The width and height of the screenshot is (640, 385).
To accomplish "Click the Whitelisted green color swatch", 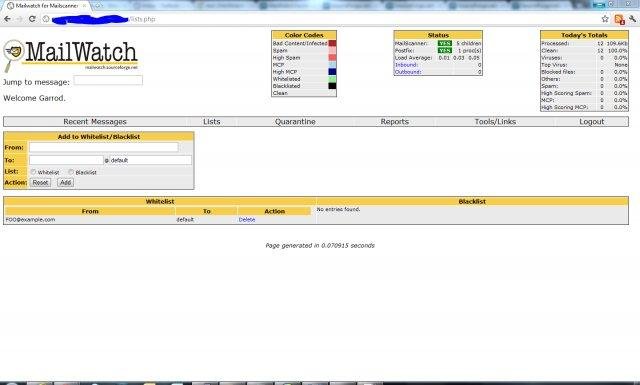I will coord(332,79).
